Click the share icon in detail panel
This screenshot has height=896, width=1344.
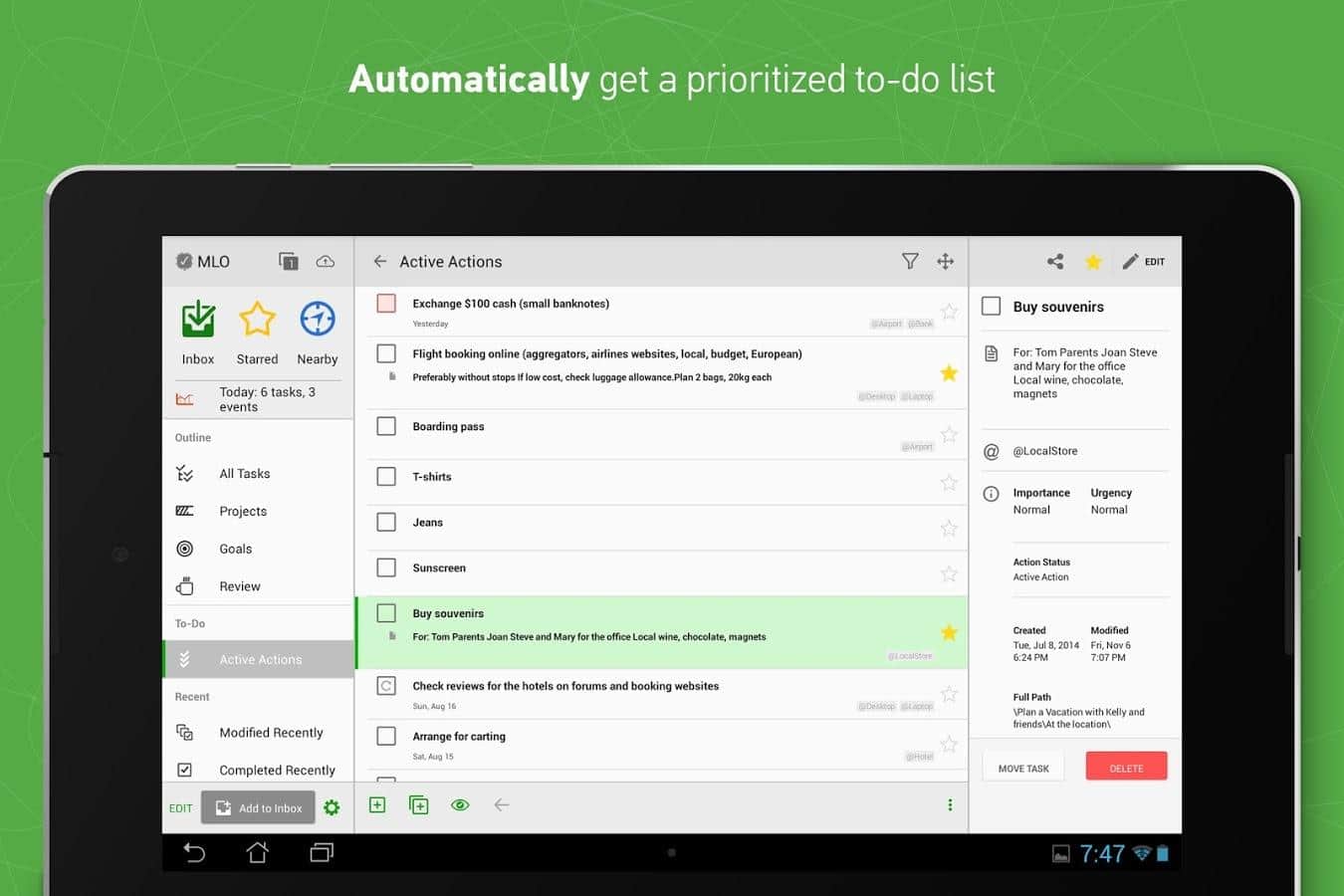point(1055,262)
